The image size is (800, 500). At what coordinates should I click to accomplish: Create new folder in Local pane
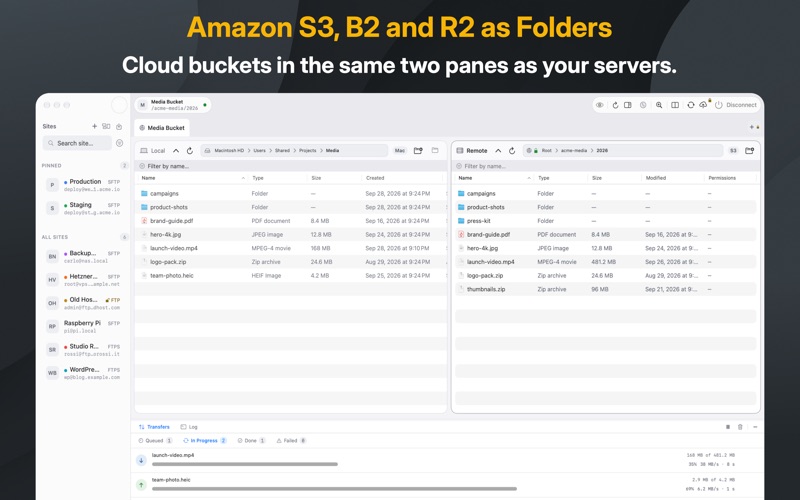(x=418, y=151)
